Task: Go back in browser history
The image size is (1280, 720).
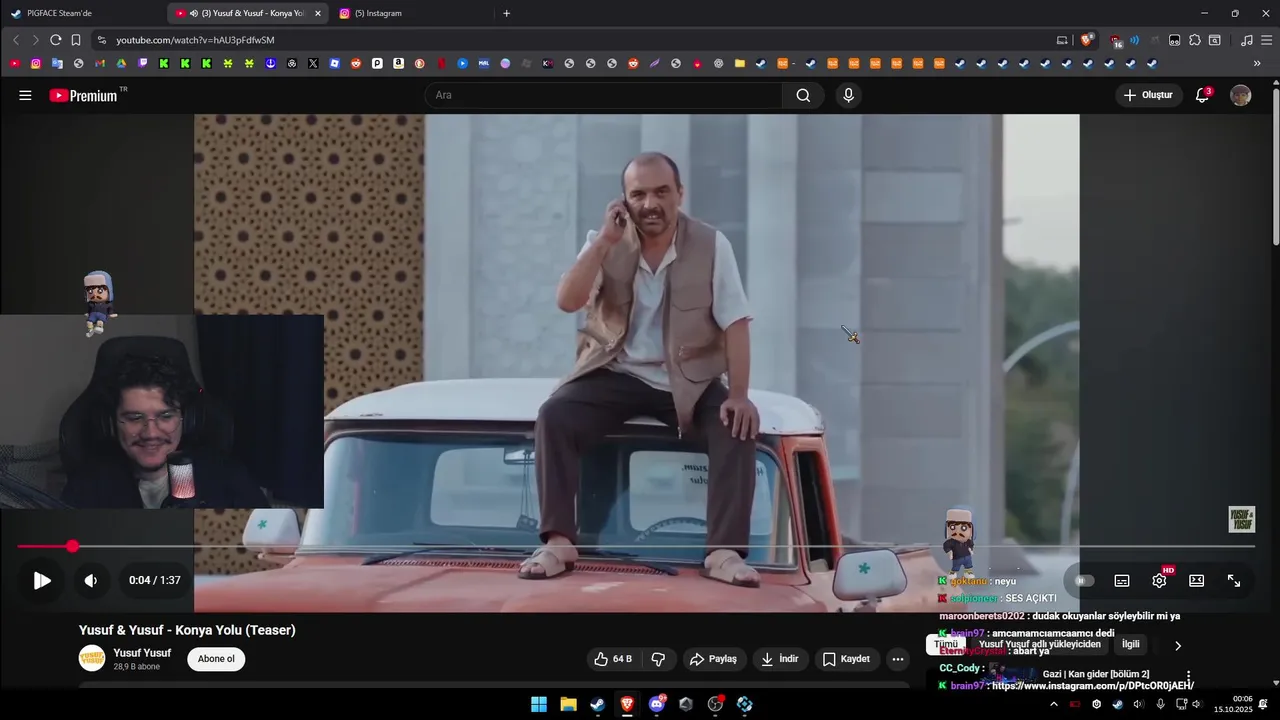Action: click(x=15, y=40)
